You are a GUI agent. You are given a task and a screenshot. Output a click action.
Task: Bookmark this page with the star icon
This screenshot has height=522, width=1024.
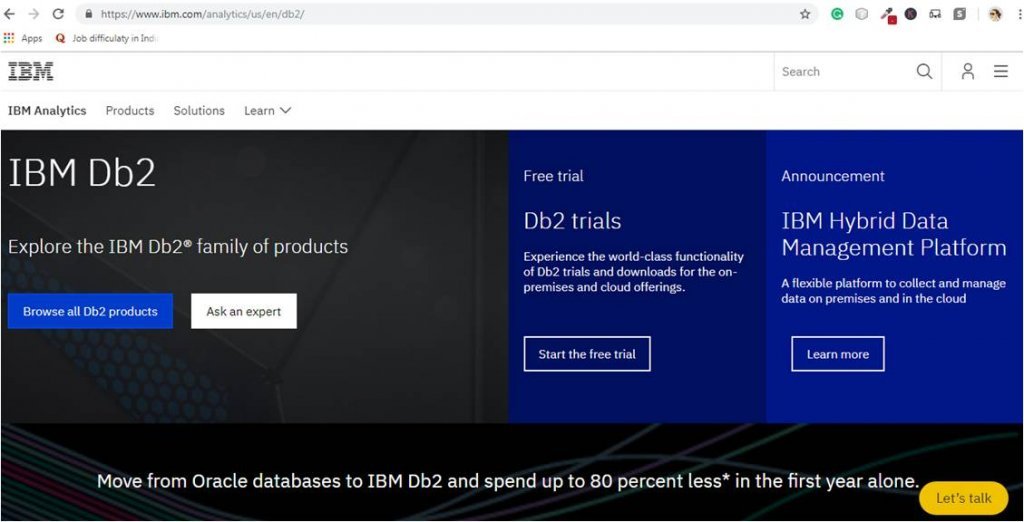tap(805, 14)
